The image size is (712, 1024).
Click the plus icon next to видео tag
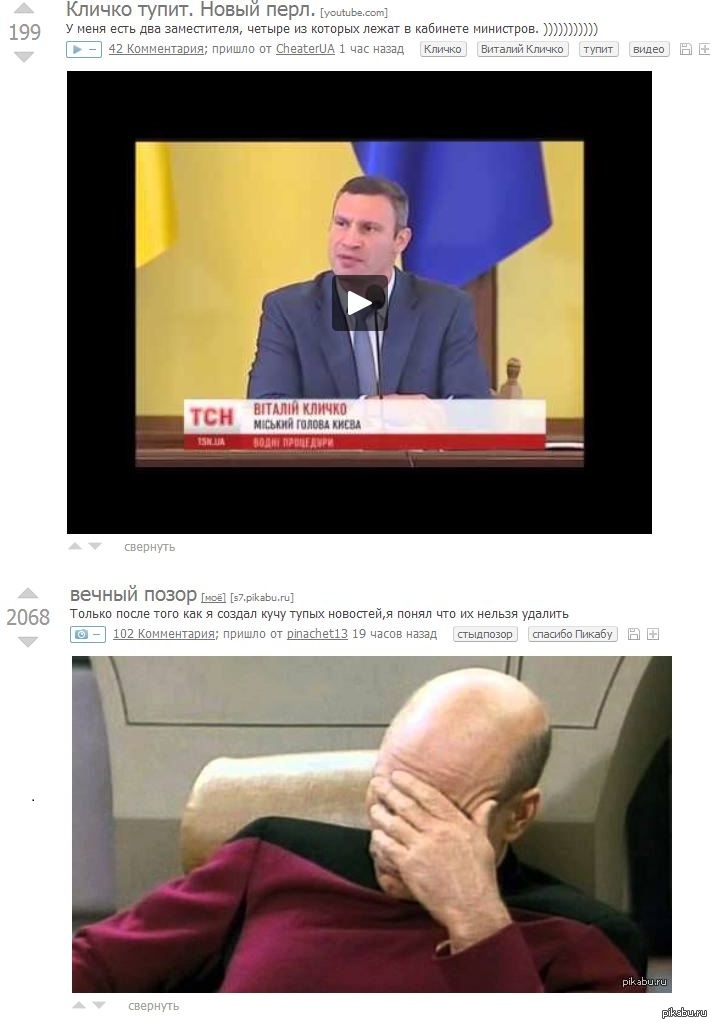point(705,49)
